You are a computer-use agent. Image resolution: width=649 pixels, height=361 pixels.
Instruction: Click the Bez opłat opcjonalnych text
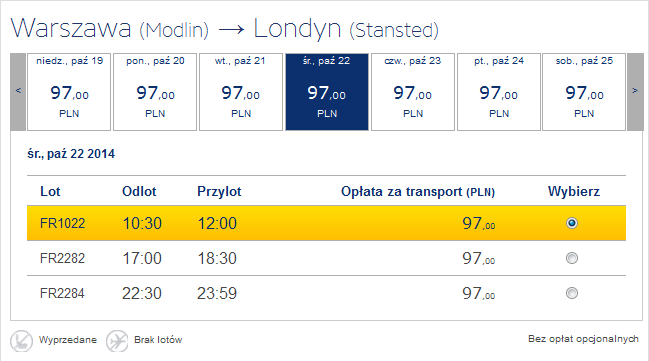pyautogui.click(x=583, y=339)
